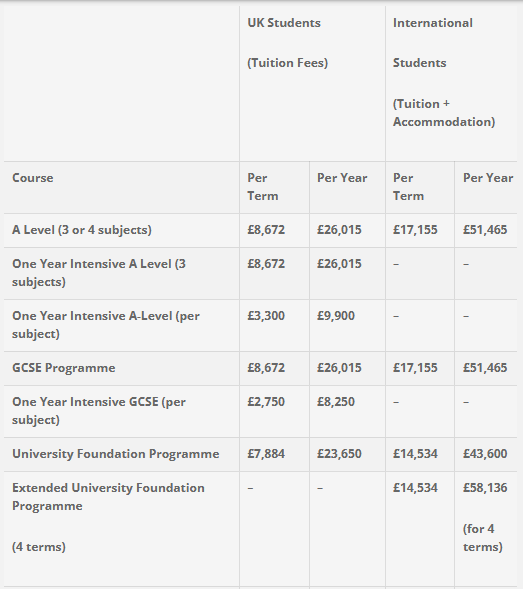Click GCSE Programme £17,155 international term fee
Viewport: 523px width, 589px height.
point(415,368)
